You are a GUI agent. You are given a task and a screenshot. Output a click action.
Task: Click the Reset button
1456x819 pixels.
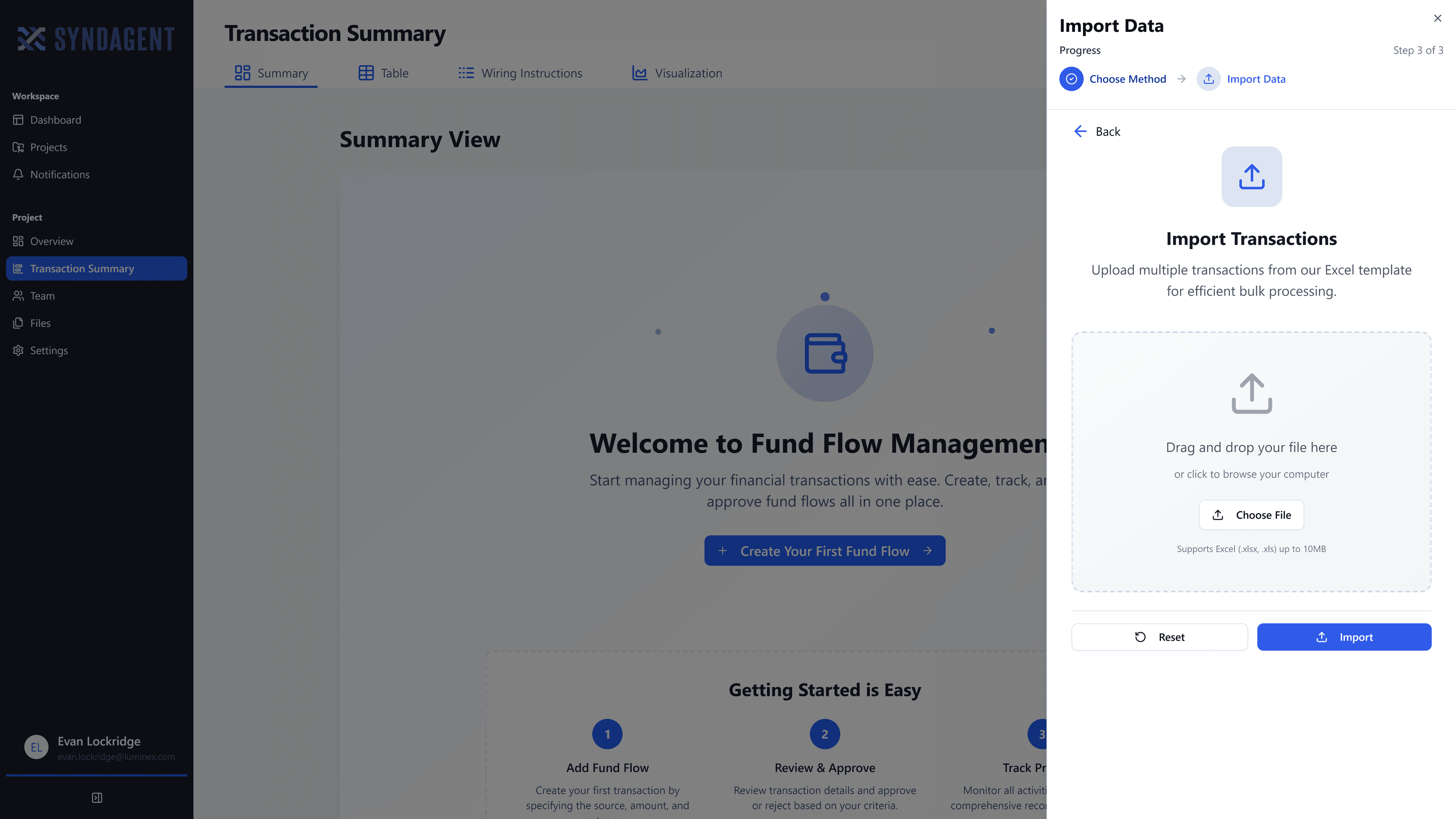pos(1159,637)
